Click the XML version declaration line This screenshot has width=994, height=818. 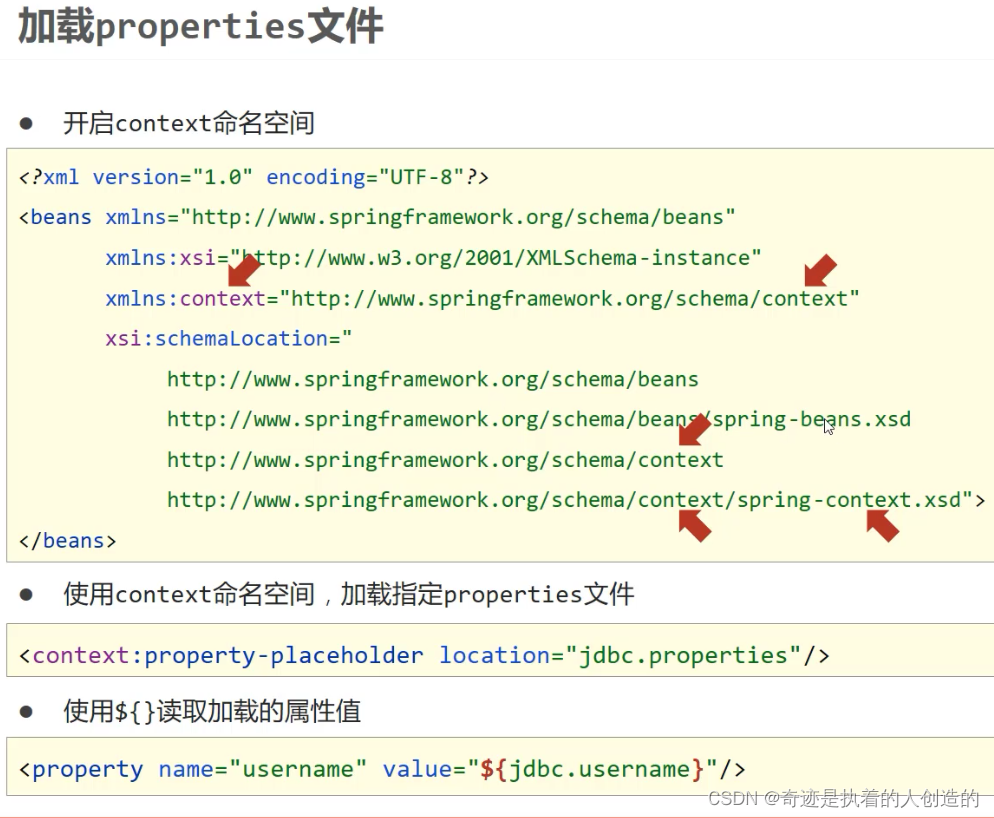[x=253, y=177]
